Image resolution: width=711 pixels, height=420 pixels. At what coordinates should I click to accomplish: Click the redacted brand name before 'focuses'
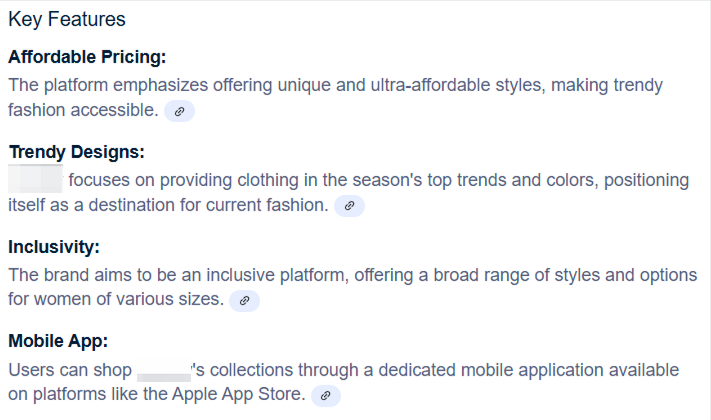coord(36,181)
